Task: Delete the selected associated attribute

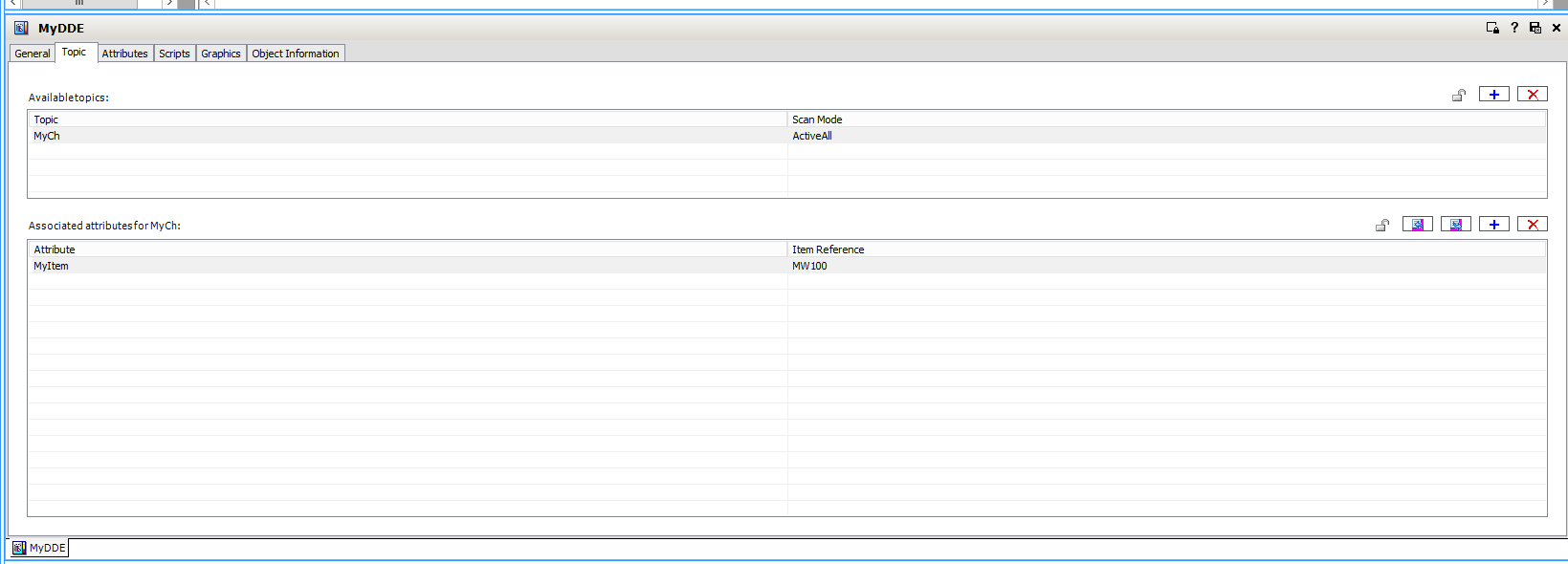Action: [1532, 225]
